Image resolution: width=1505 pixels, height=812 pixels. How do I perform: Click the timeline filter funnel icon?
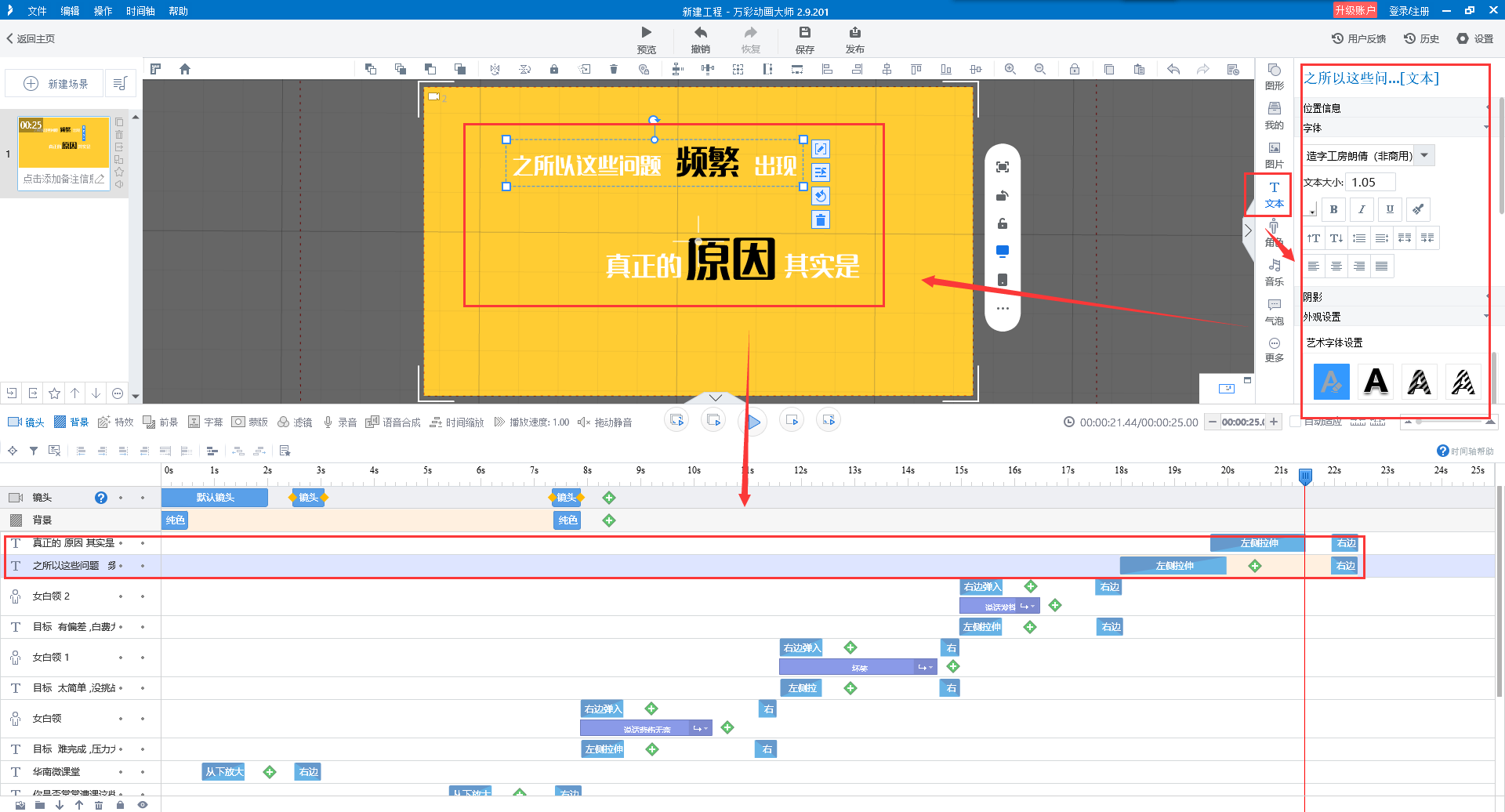34,451
